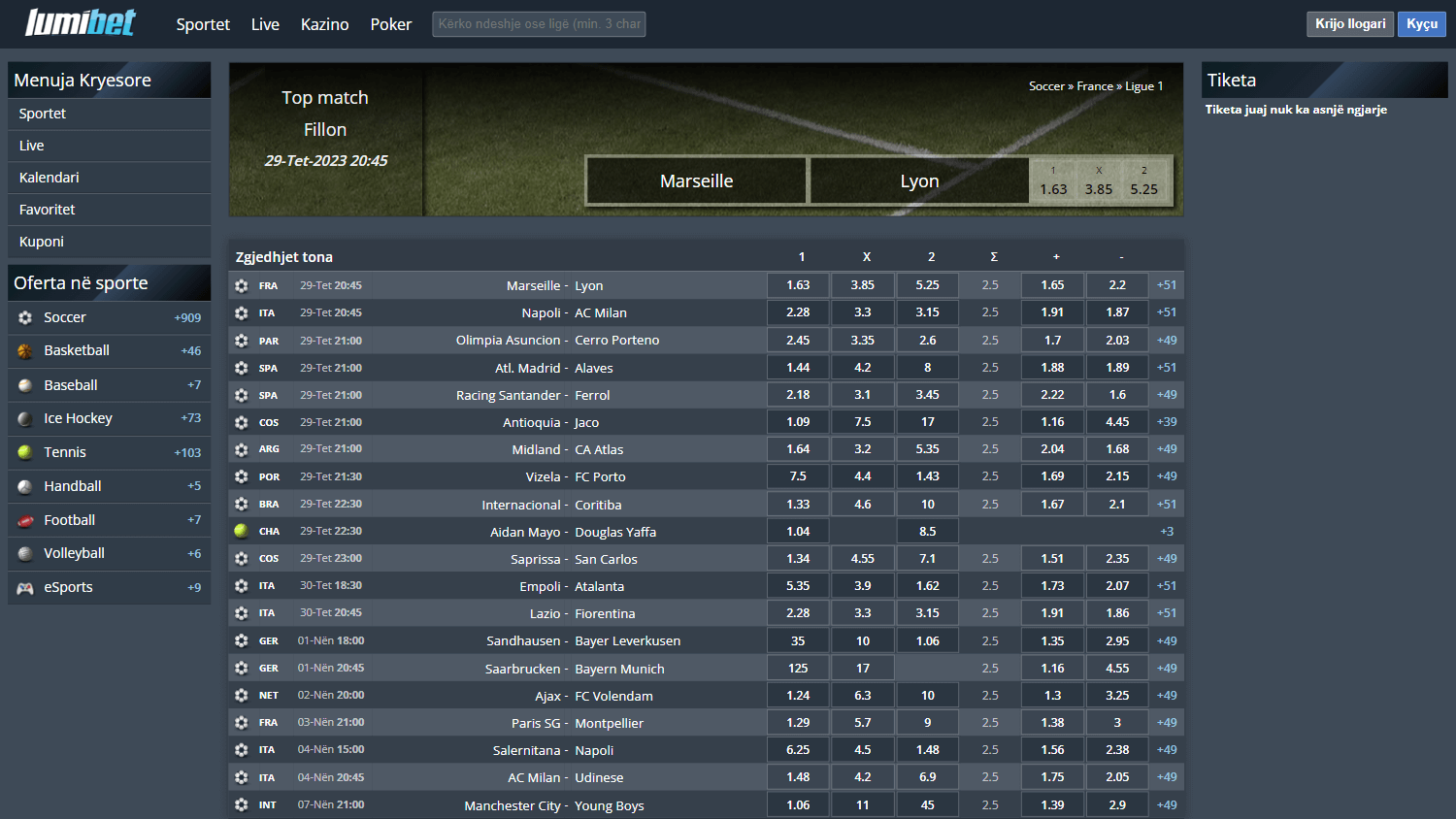Viewport: 1456px width, 819px height.
Task: Select draw odds 3.85 in top match banner
Action: point(1099,181)
